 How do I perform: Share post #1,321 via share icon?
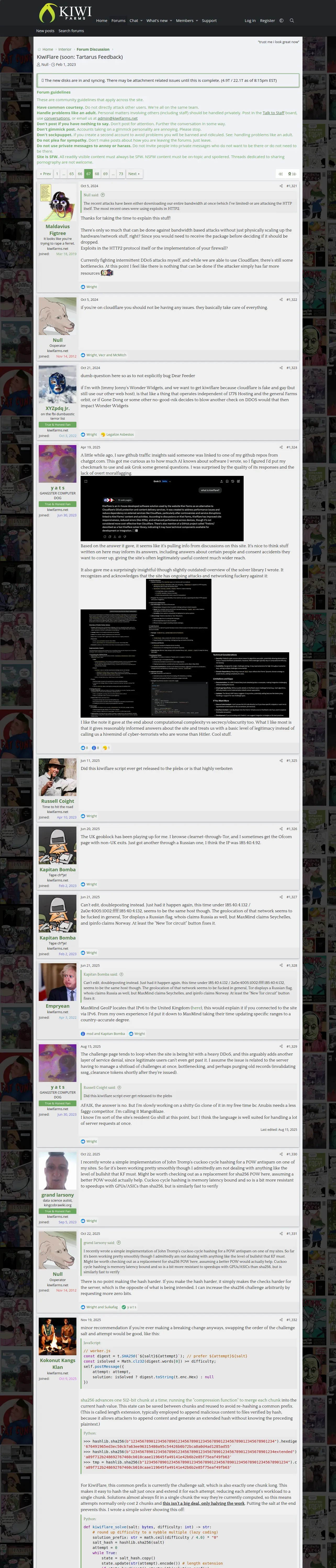click(281, 186)
